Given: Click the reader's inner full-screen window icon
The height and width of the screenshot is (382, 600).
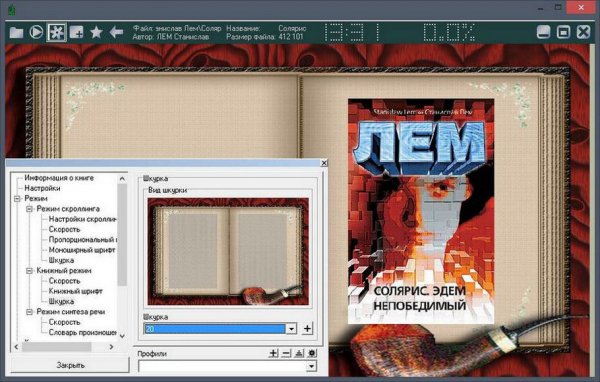Looking at the screenshot, I should (563, 32).
